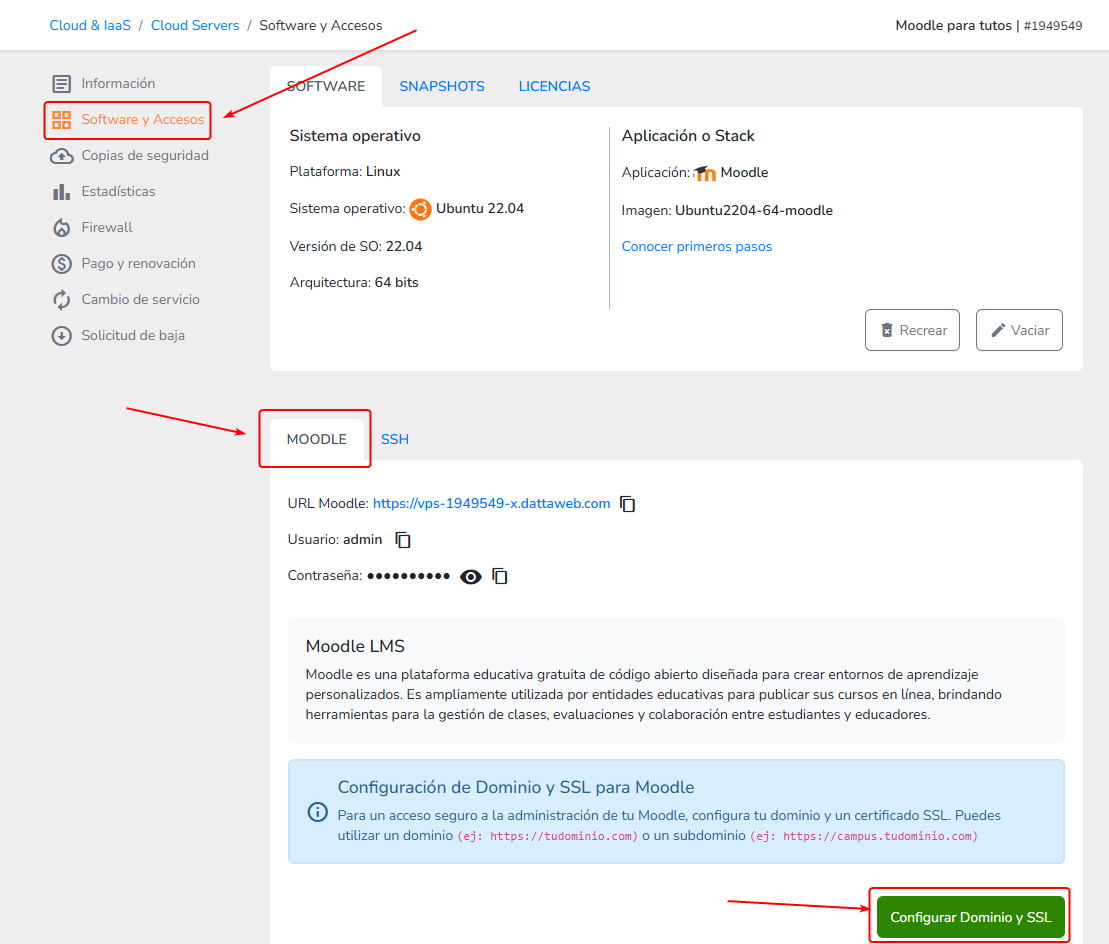Image resolution: width=1109 pixels, height=944 pixels.
Task: Select the MOODLE access tab
Action: tap(317, 439)
